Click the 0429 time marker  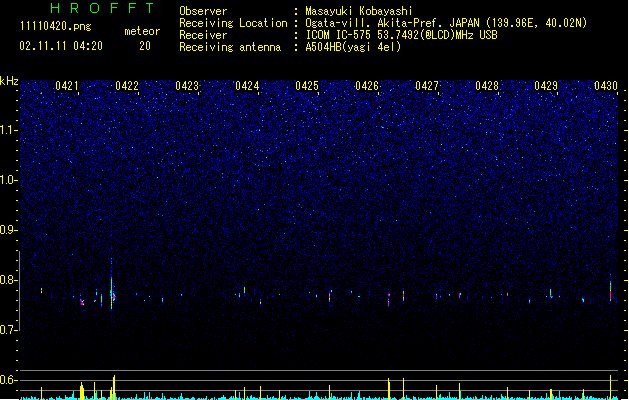click(x=546, y=86)
